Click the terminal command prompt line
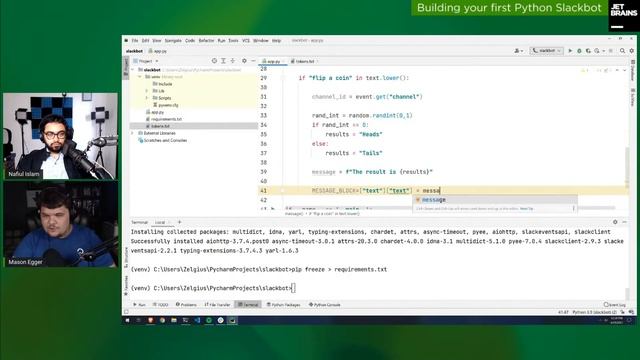This screenshot has width=640, height=360. pos(212,288)
